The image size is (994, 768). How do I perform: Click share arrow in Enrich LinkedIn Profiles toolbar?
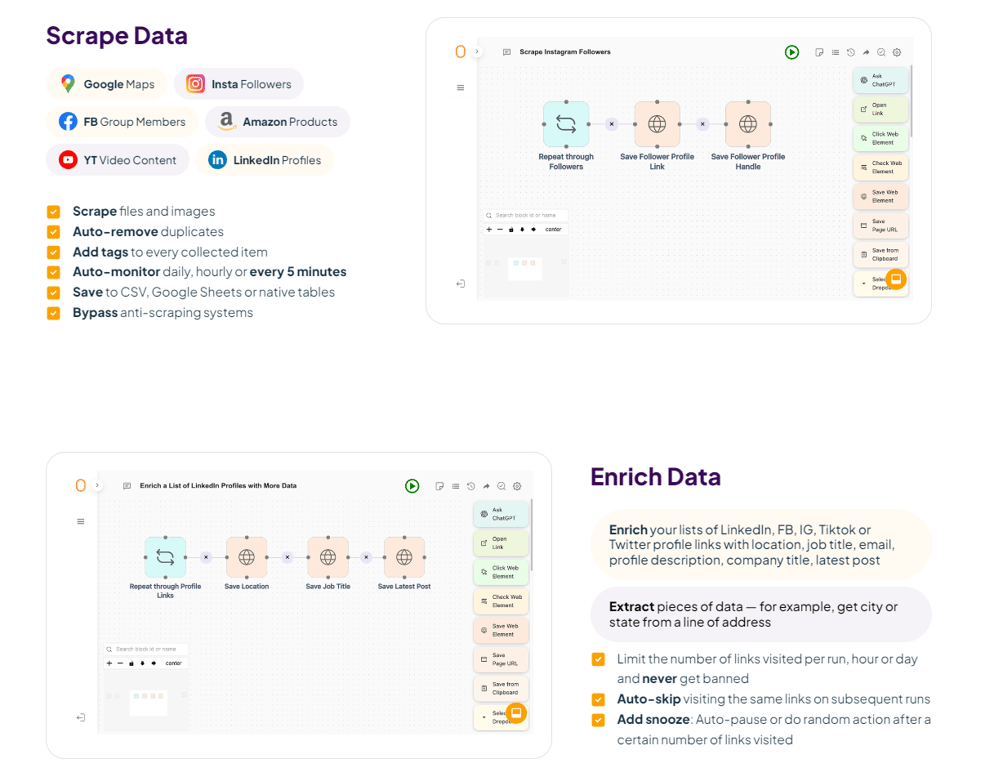486,486
